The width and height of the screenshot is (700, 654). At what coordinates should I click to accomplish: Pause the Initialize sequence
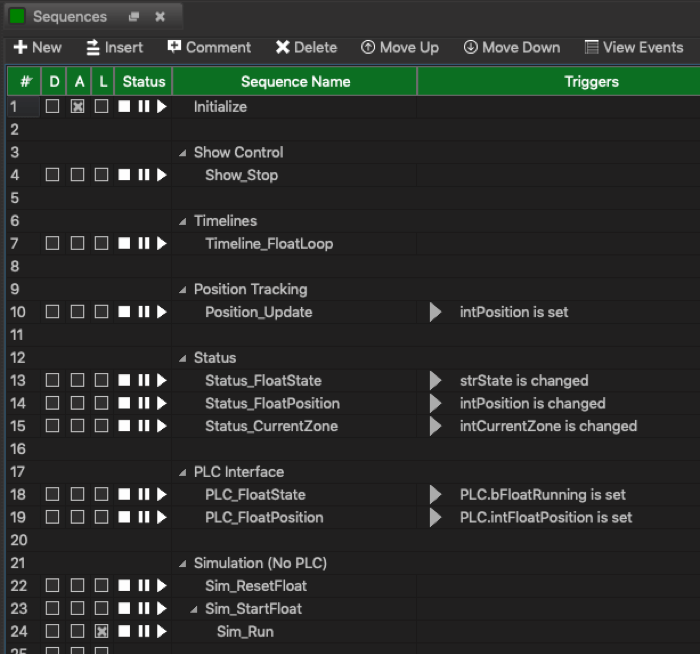pyautogui.click(x=144, y=106)
